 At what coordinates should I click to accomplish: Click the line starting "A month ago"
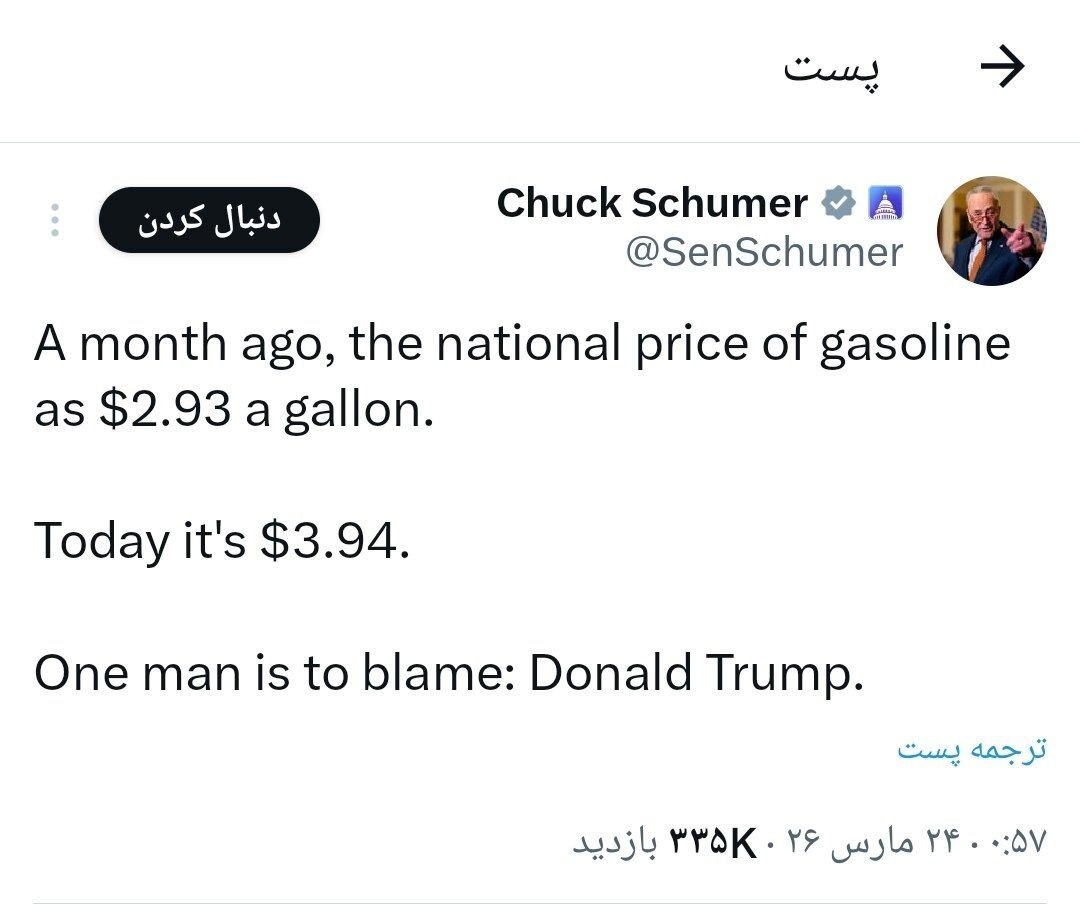(x=522, y=344)
